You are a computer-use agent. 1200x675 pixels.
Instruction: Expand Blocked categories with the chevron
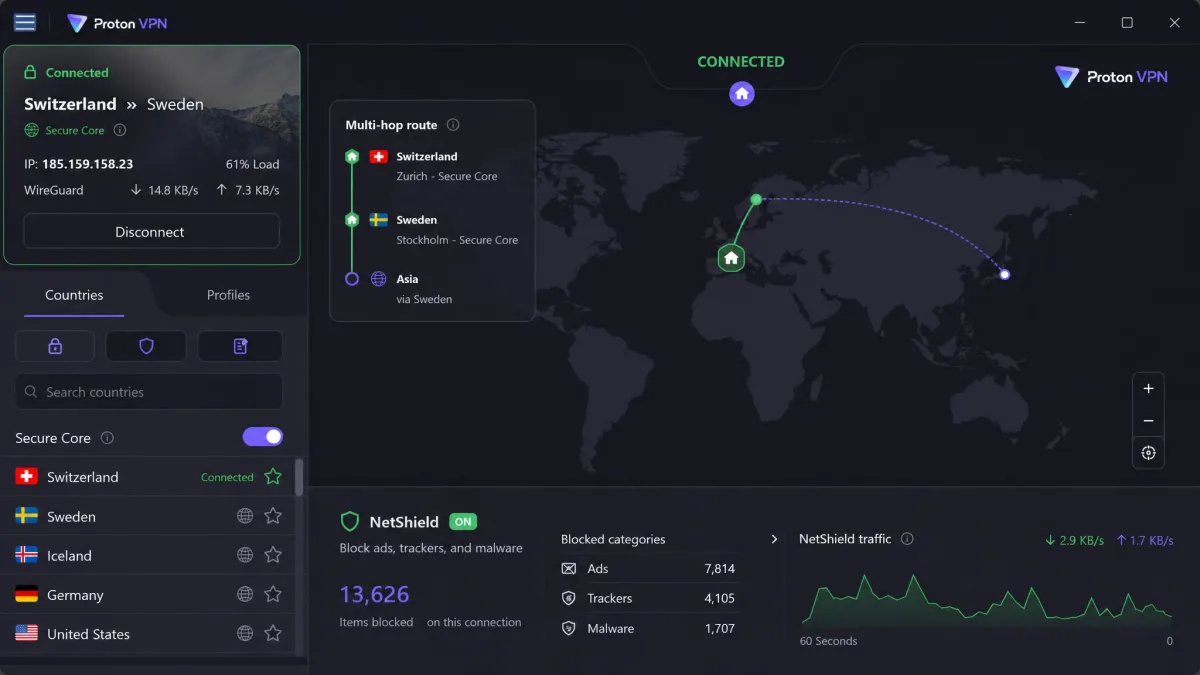click(774, 539)
